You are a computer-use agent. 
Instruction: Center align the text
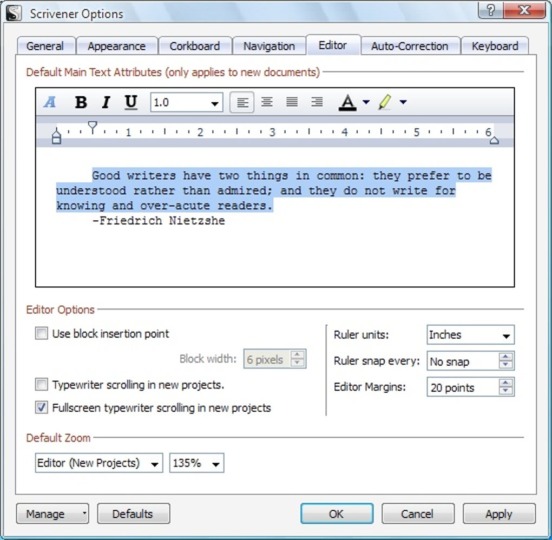[267, 102]
